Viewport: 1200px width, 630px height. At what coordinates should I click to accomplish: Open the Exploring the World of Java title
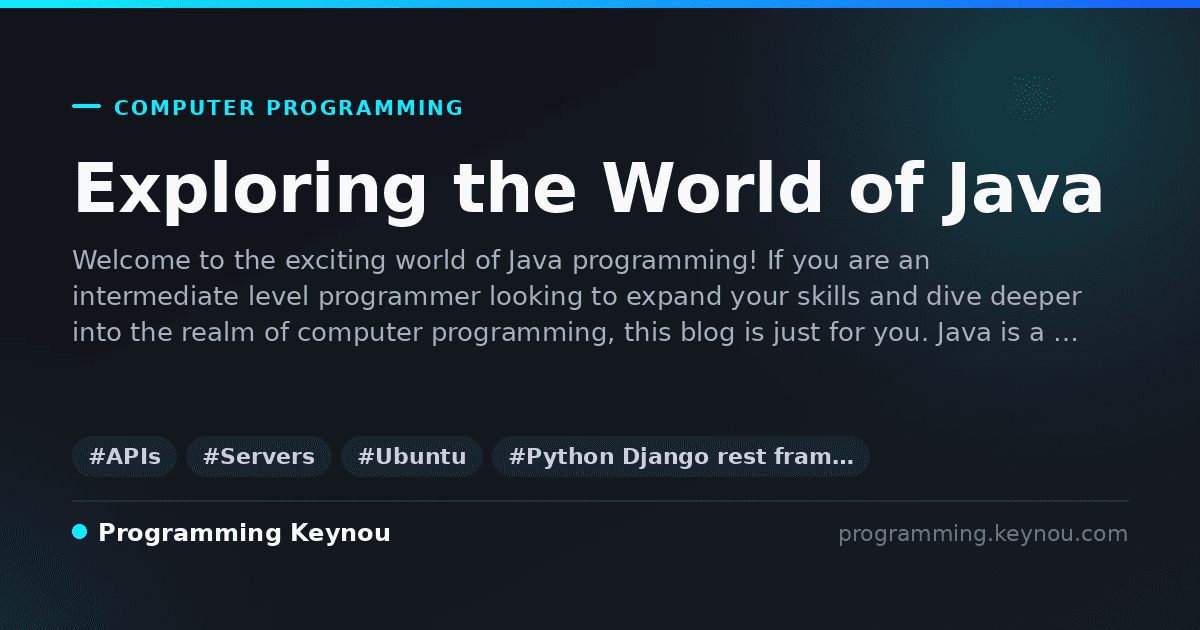click(589, 189)
